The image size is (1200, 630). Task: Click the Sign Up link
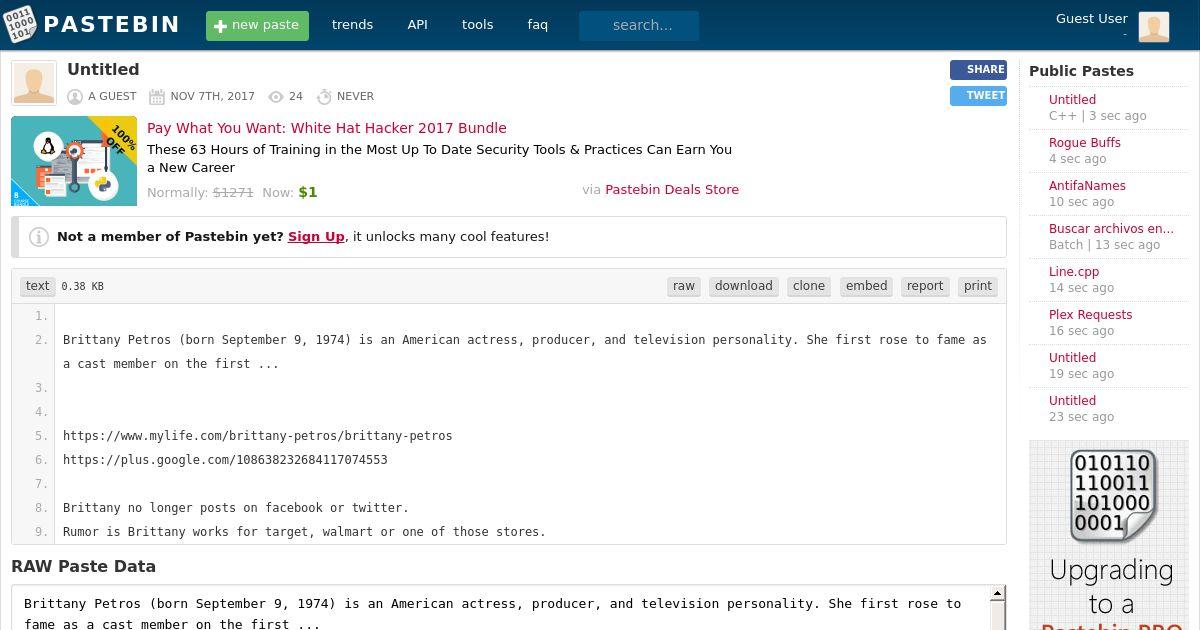click(316, 237)
